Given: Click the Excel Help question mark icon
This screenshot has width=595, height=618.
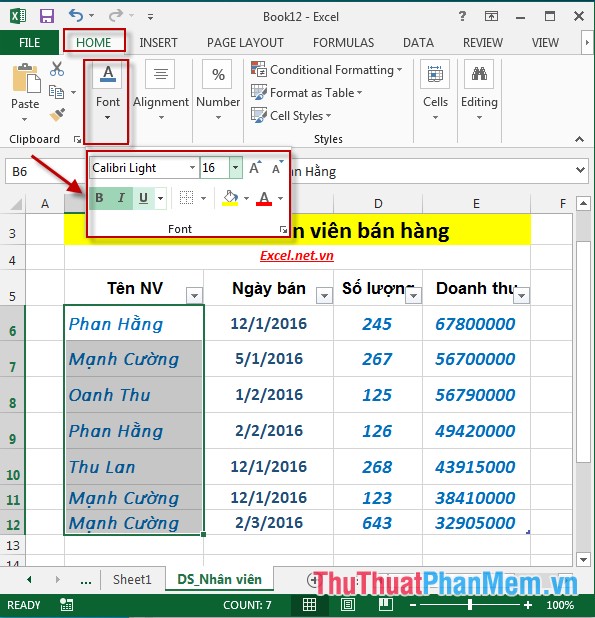Looking at the screenshot, I should (462, 16).
